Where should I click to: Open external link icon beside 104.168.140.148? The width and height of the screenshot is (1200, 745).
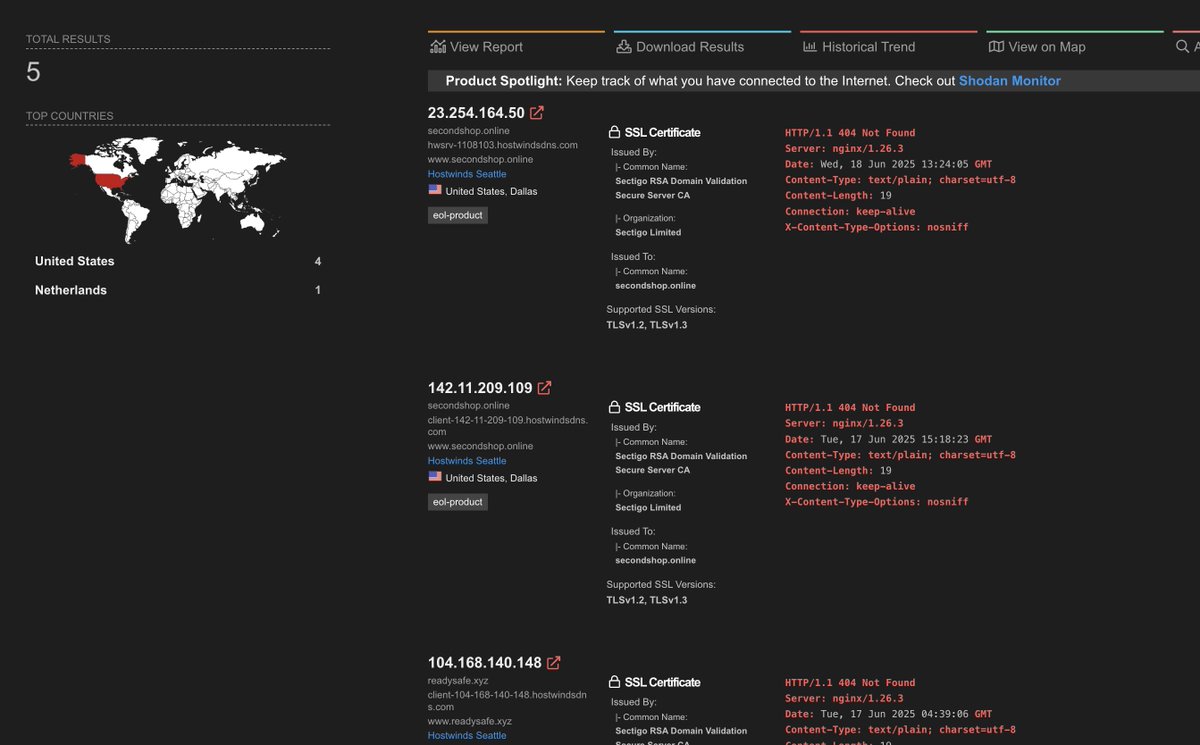(553, 663)
